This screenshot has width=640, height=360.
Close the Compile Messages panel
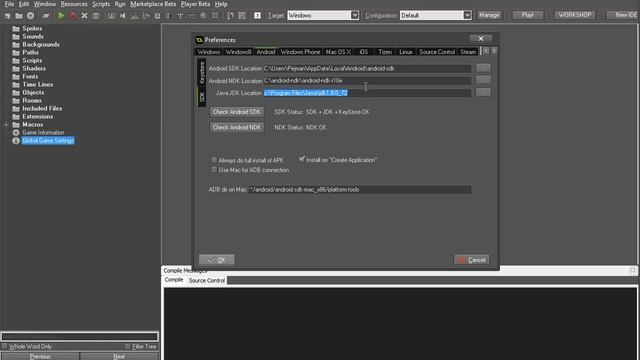(x=632, y=270)
